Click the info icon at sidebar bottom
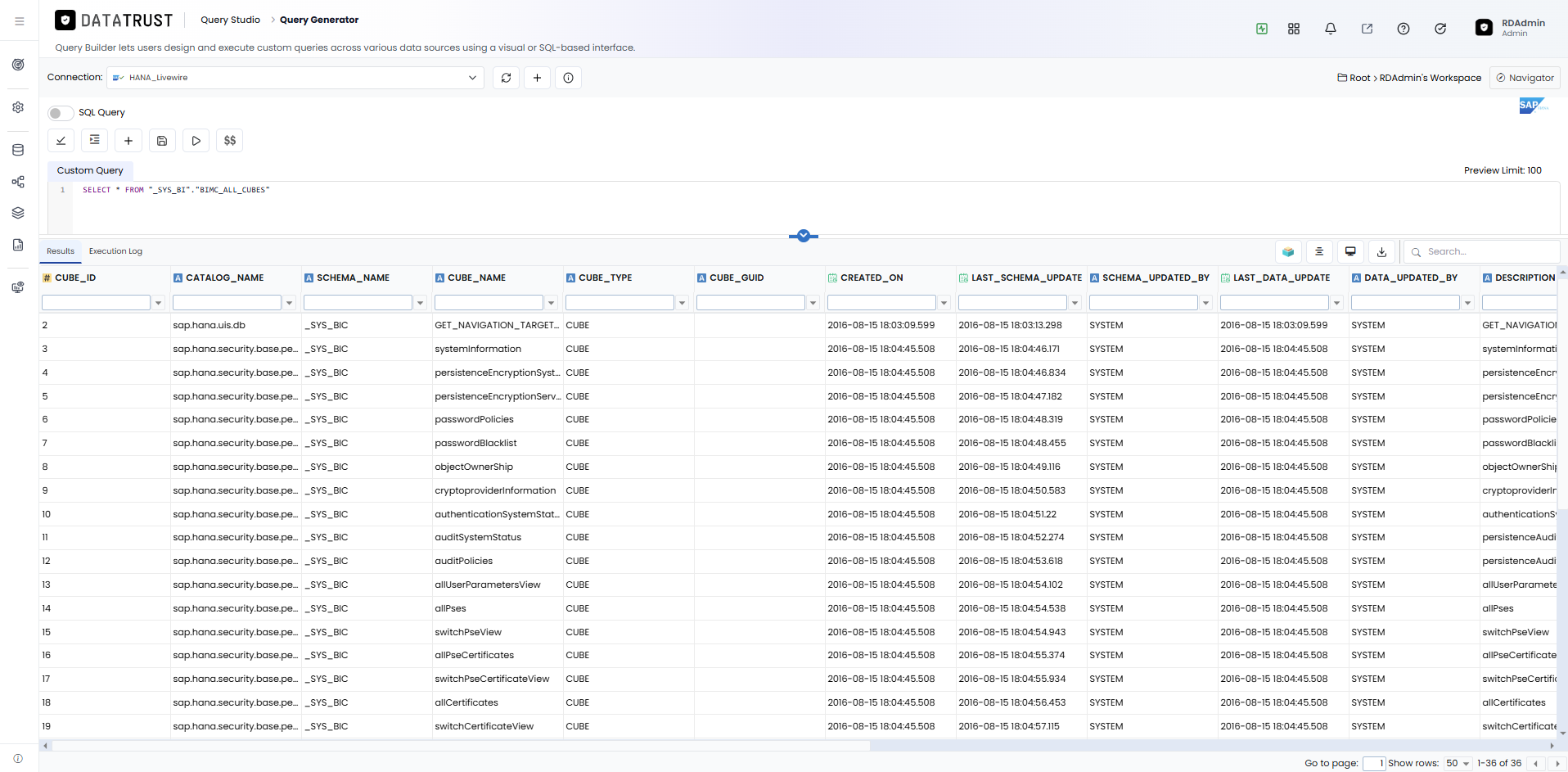The image size is (1568, 772). tap(18, 759)
